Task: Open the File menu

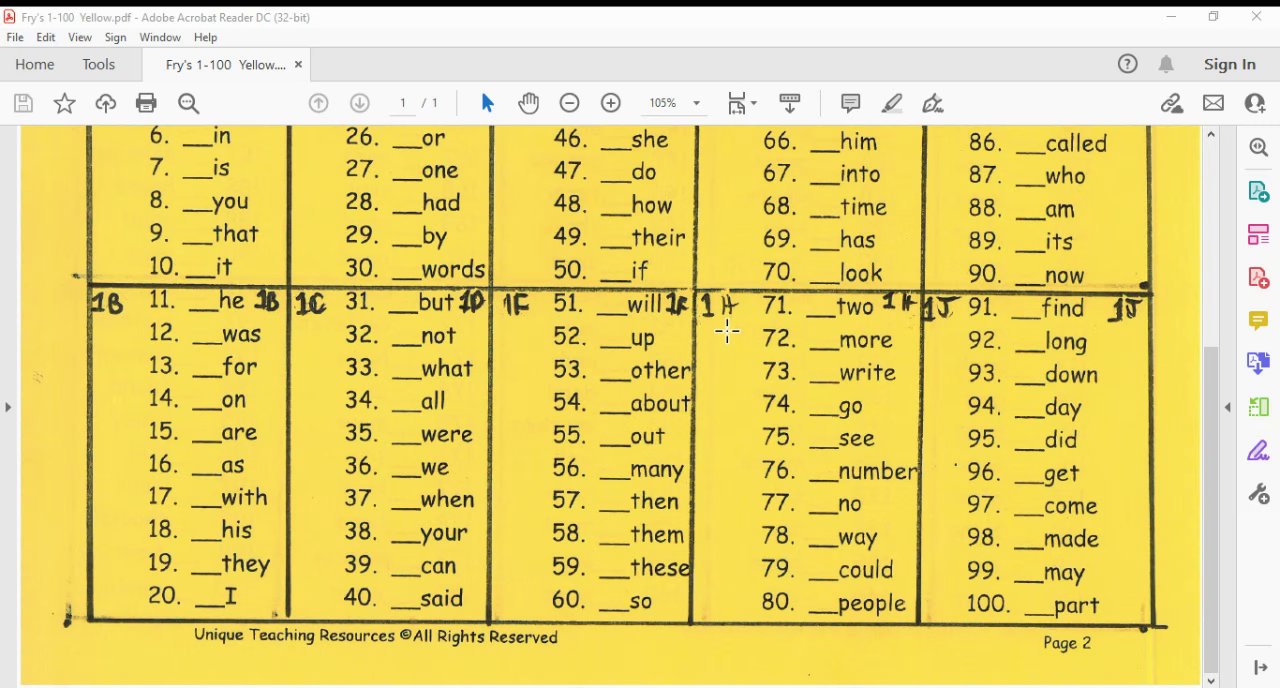Action: (x=15, y=37)
